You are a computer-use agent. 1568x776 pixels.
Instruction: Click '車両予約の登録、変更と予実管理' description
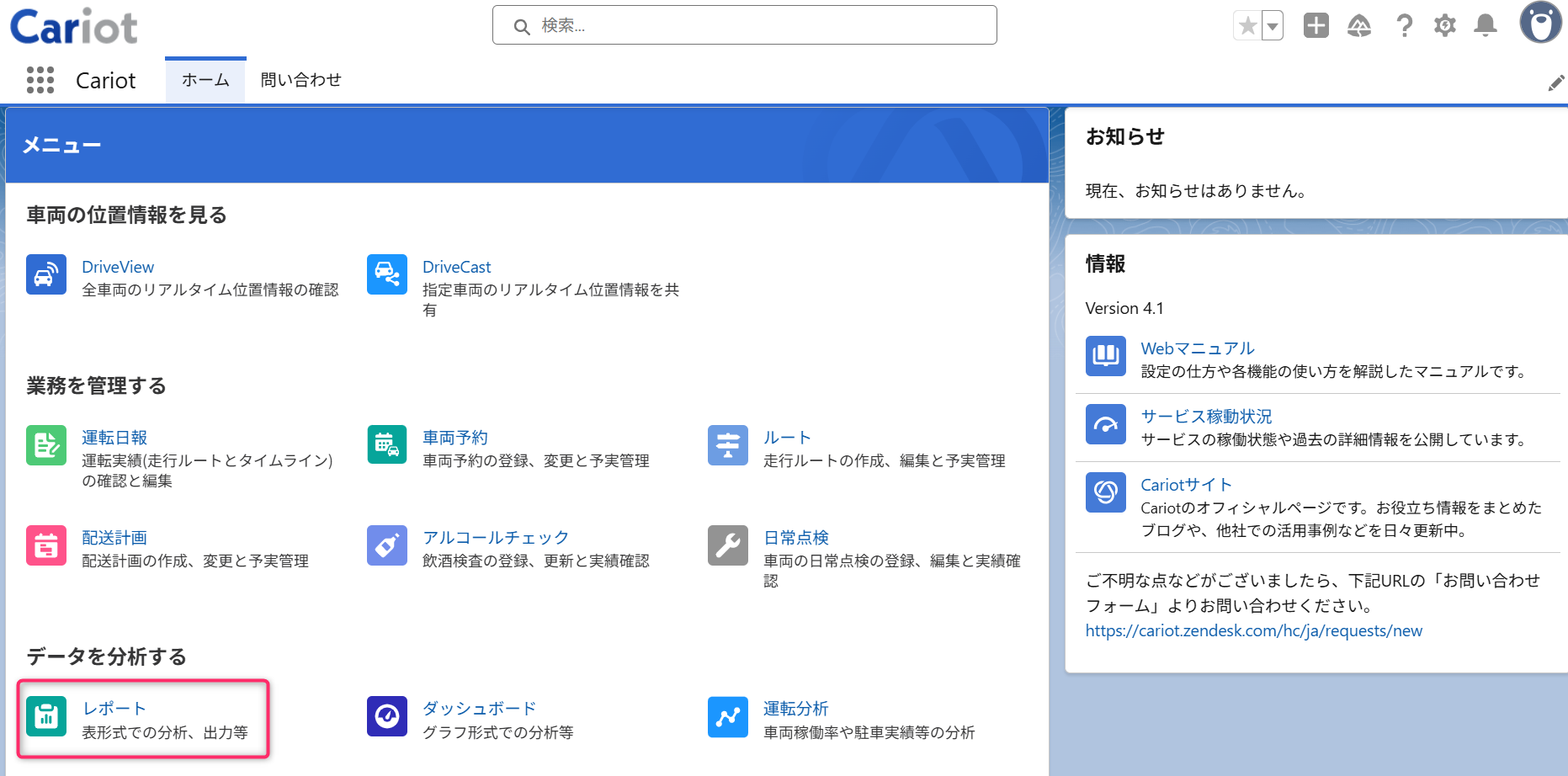[536, 460]
